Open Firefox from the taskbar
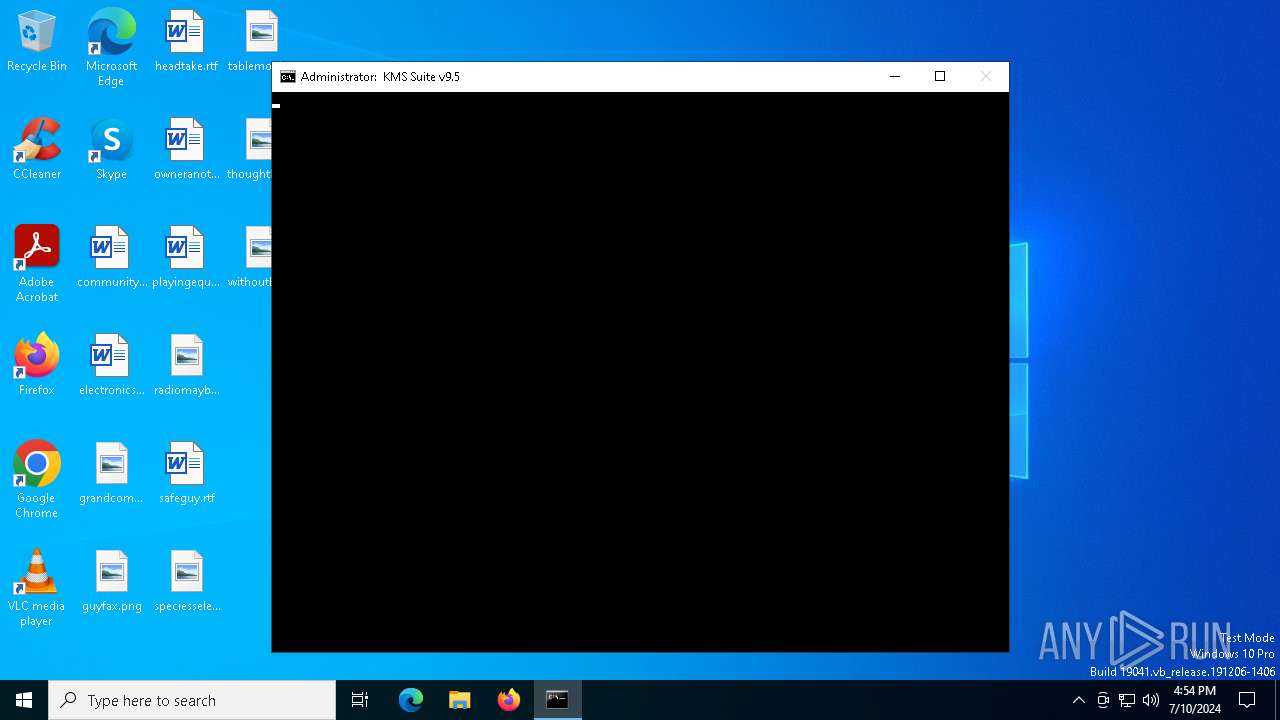Viewport: 1280px width, 720px height. pos(508,700)
